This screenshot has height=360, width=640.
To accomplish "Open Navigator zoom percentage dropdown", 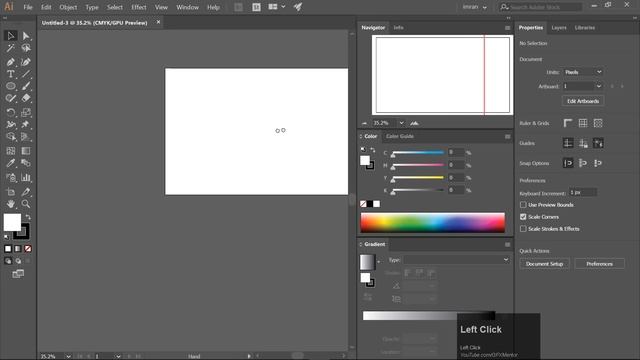I will (402, 123).
